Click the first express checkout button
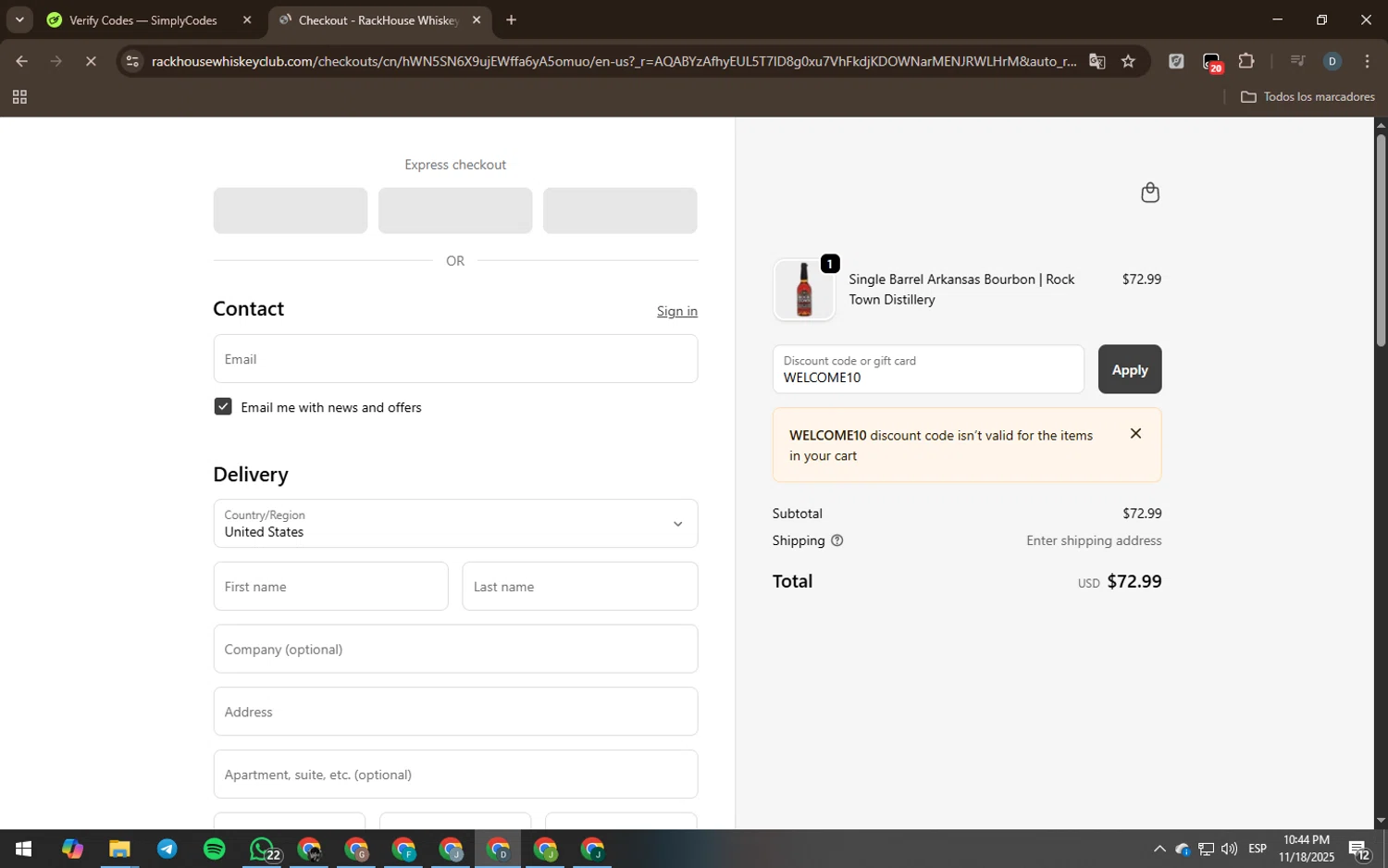 291,211
